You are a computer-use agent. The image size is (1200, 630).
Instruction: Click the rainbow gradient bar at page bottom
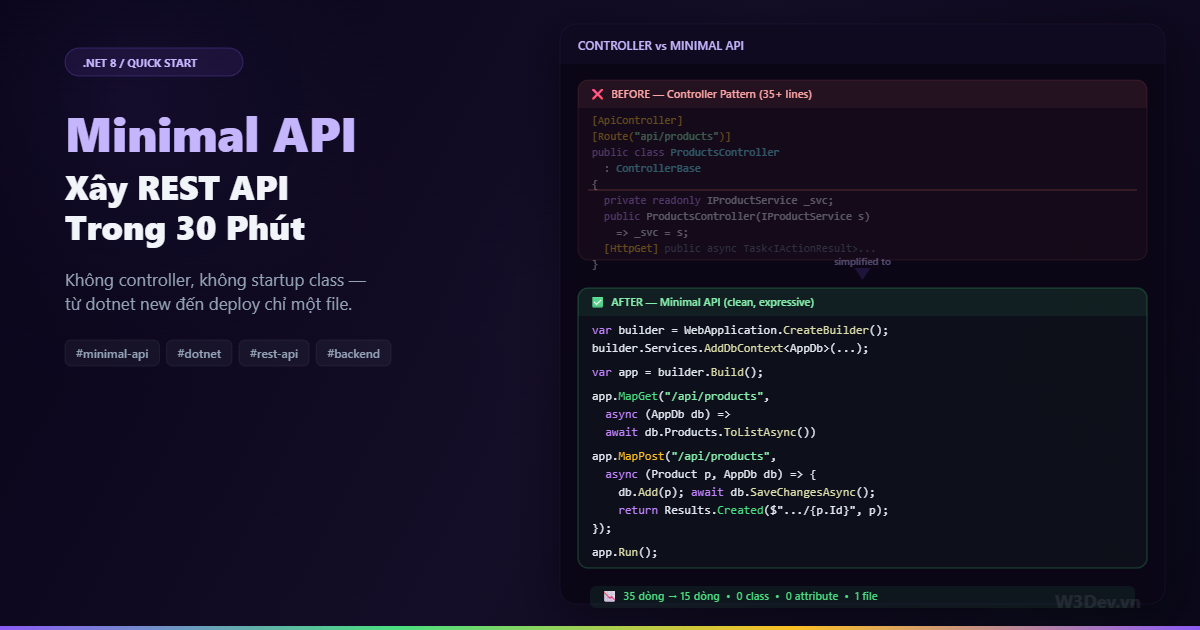[x=600, y=627]
